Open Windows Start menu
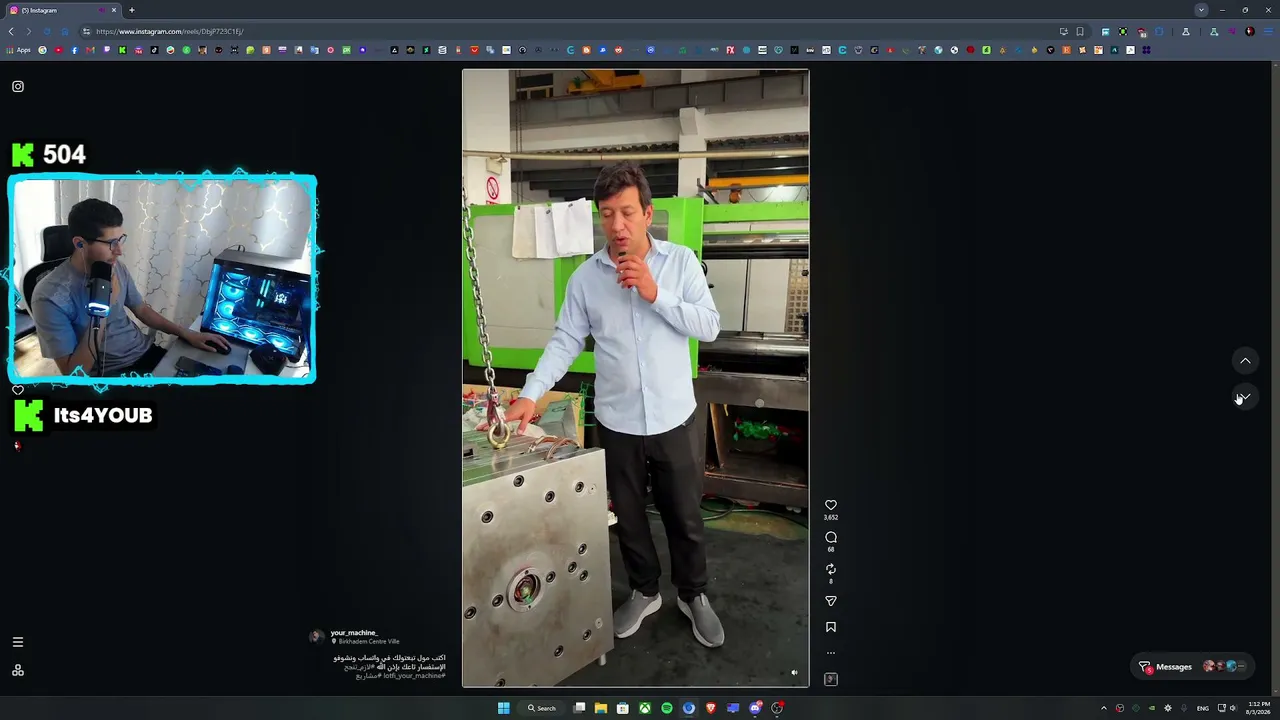1280x720 pixels. tap(503, 708)
